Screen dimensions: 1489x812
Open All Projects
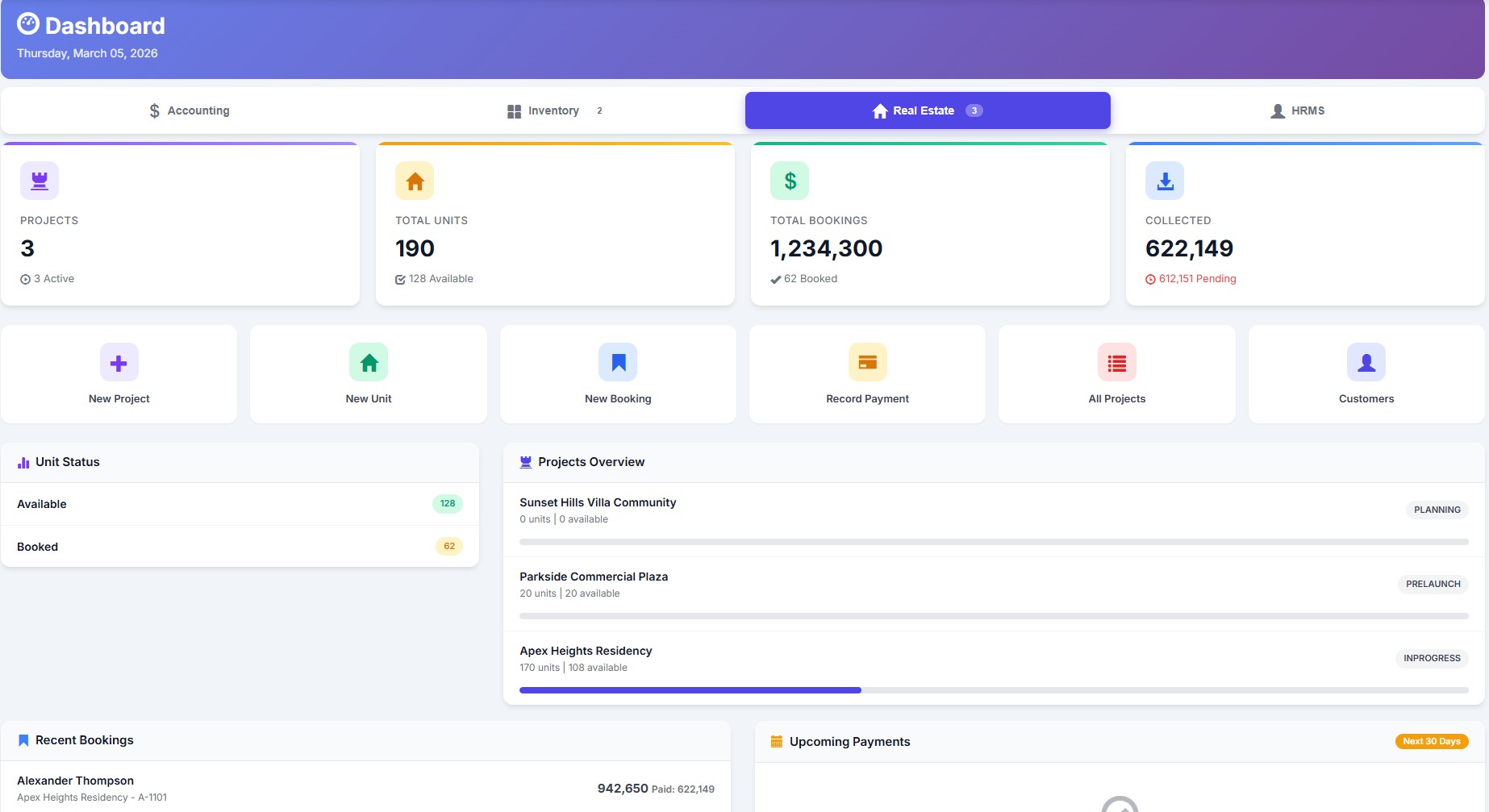[x=1116, y=373]
